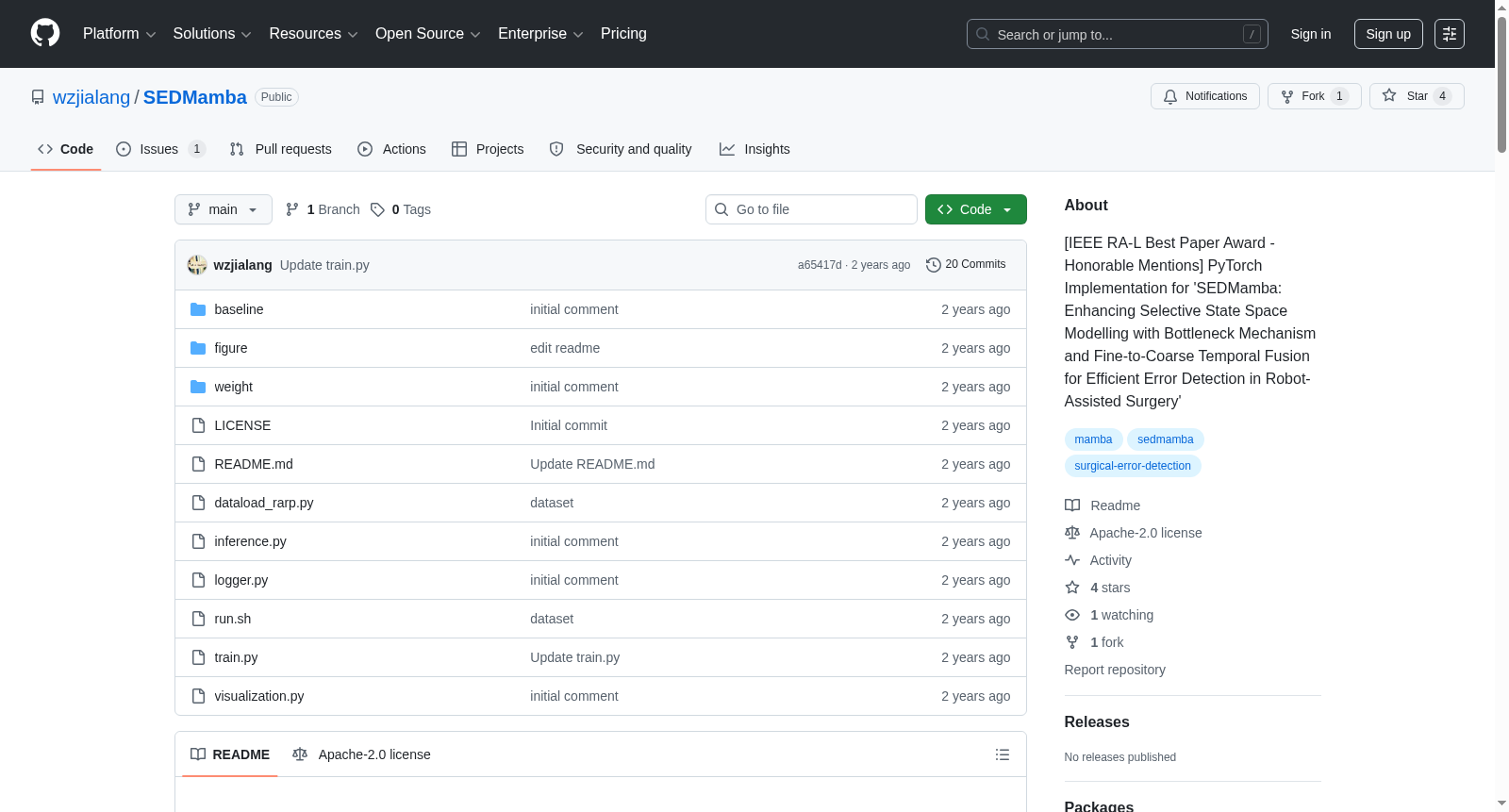
Task: Click the Notifications button
Action: (x=1205, y=96)
